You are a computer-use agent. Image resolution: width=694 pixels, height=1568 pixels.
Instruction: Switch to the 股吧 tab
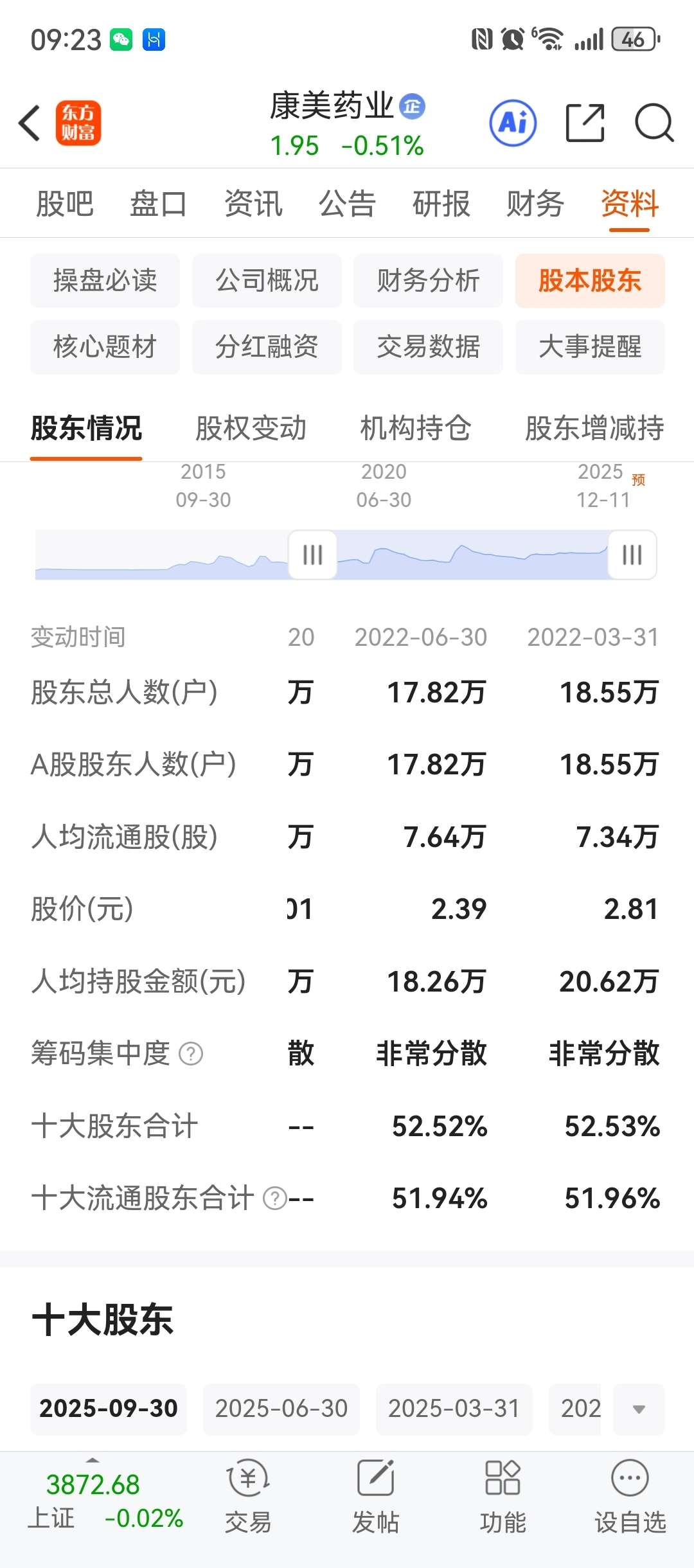[65, 204]
